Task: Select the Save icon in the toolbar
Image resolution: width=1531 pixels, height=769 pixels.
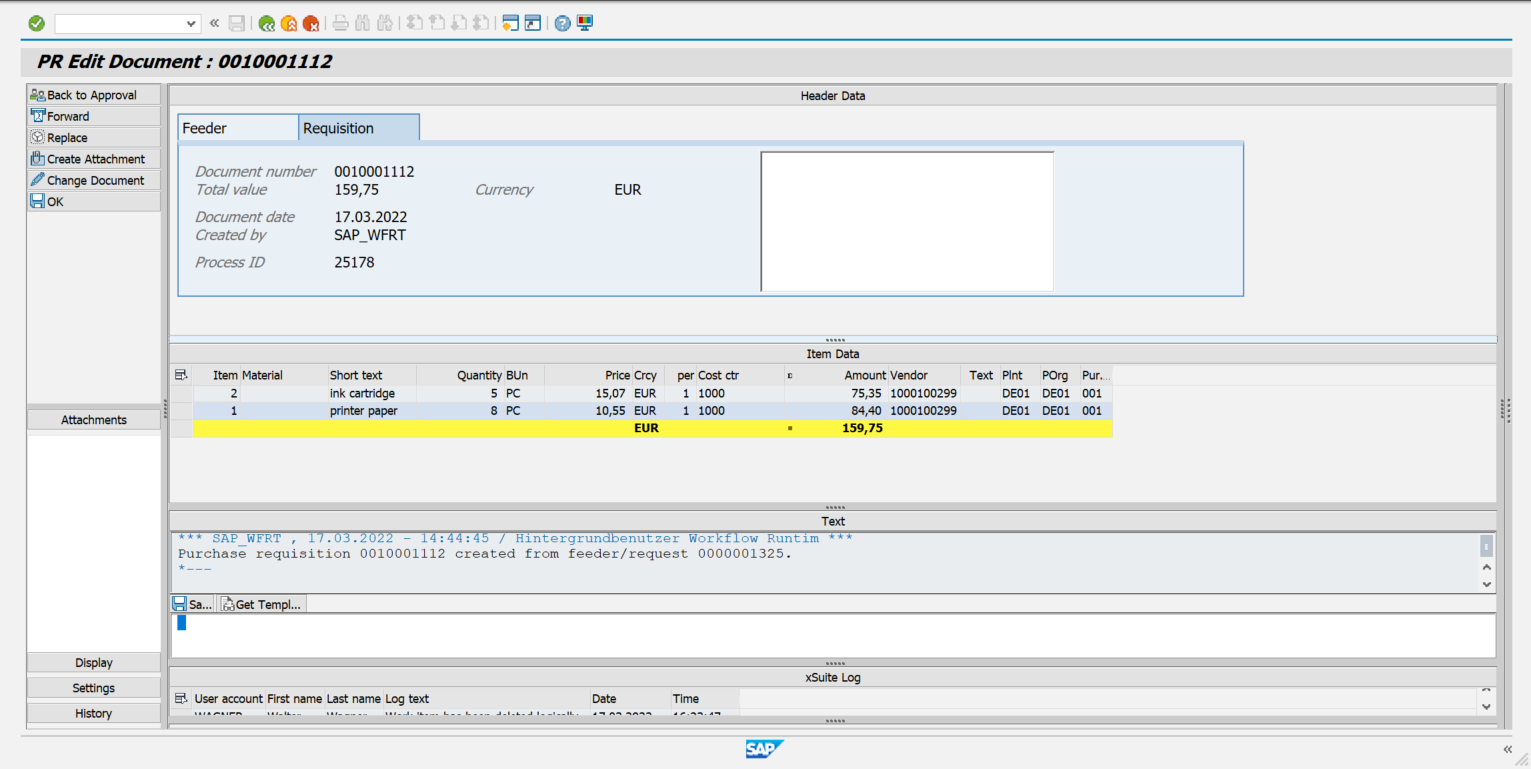Action: pos(237,22)
